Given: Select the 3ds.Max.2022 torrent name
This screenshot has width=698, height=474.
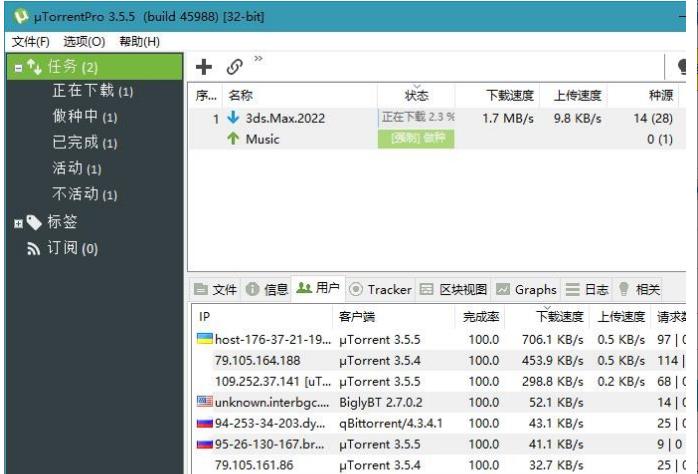Looking at the screenshot, I should pos(285,118).
